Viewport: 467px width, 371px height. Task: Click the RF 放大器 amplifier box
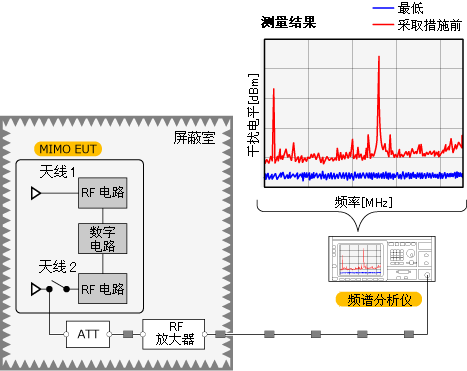pyautogui.click(x=174, y=334)
